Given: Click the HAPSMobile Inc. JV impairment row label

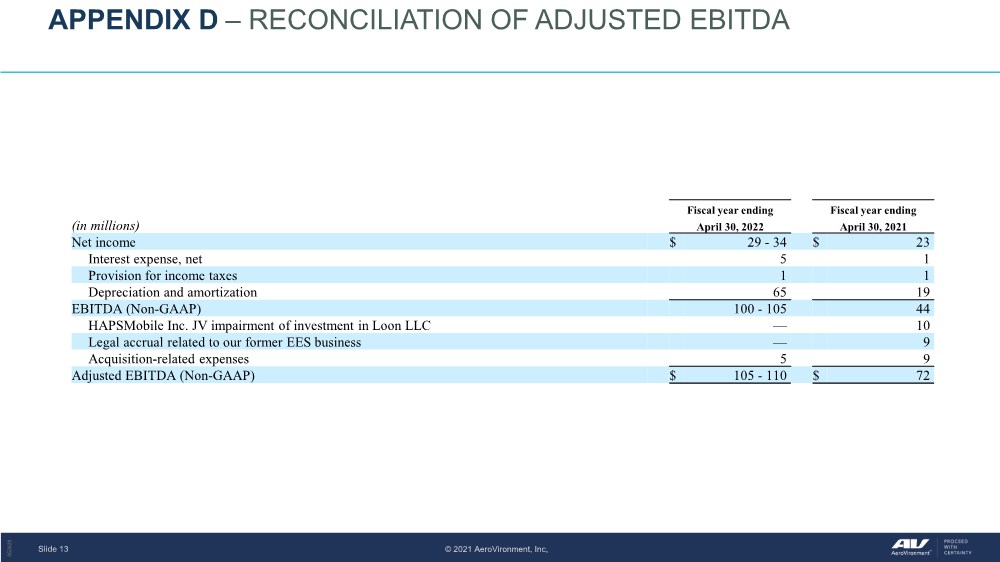Looking at the screenshot, I should click(x=259, y=325).
